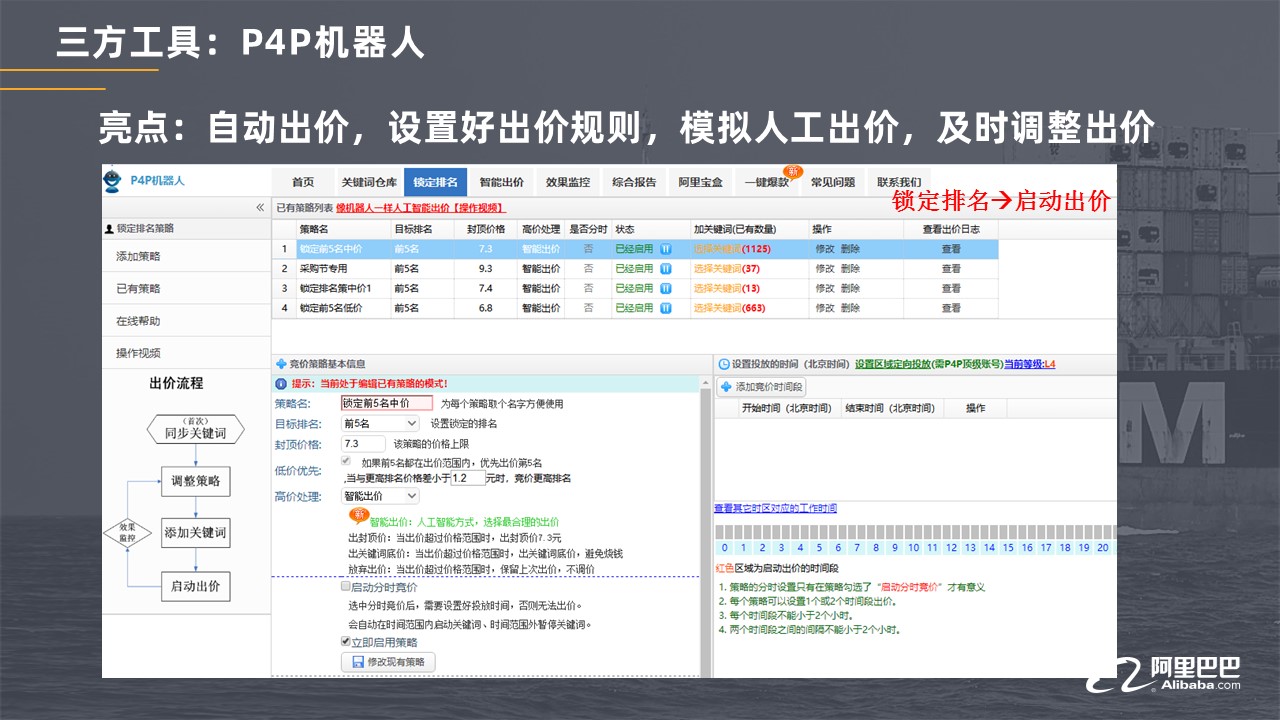Viewport: 1280px width, 720px height.
Task: Open the 高价处理 dropdown showing 智能出价
Action: click(380, 496)
